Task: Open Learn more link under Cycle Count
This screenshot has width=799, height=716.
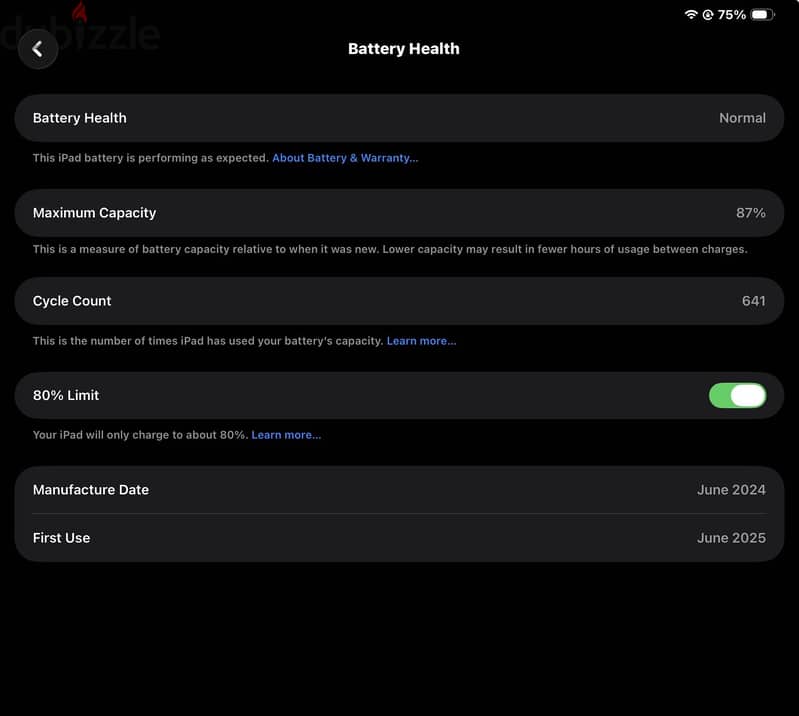Action: click(x=421, y=341)
